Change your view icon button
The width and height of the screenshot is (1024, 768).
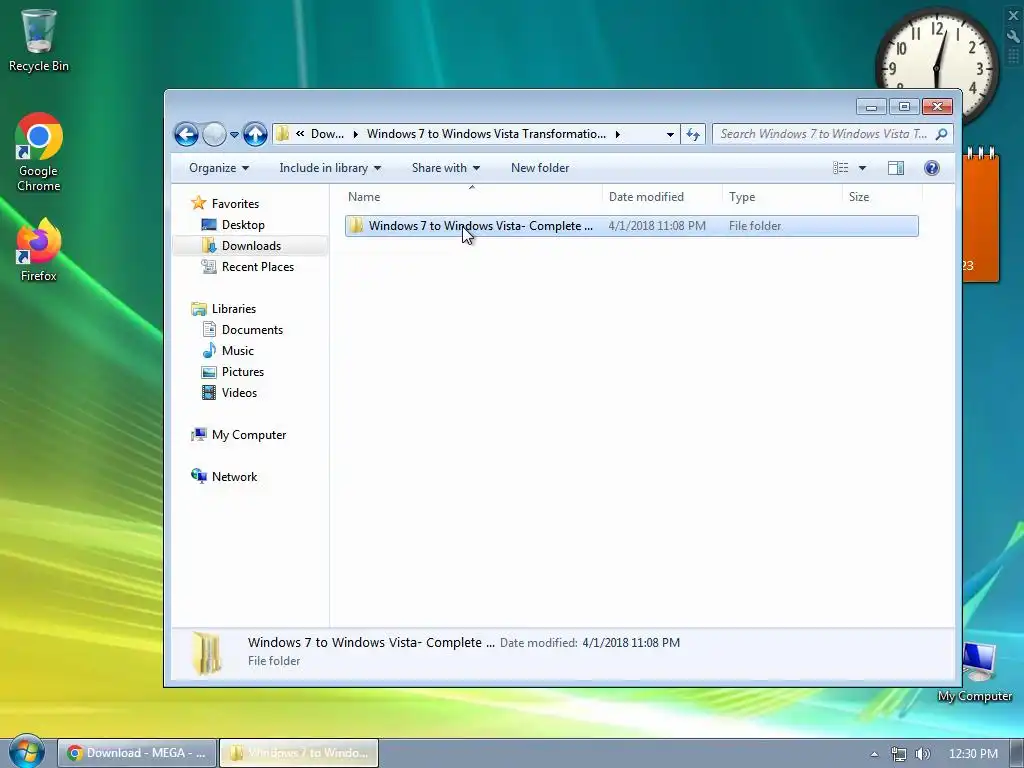pos(840,168)
